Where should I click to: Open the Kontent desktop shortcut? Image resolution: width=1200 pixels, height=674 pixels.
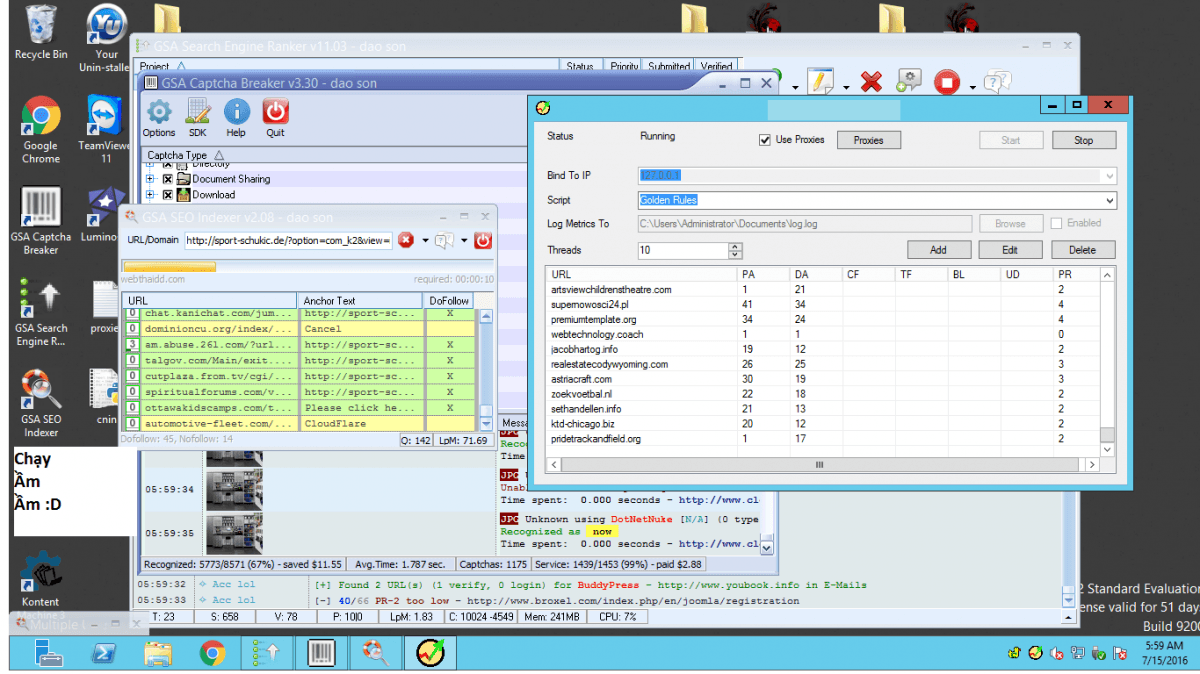click(x=41, y=580)
